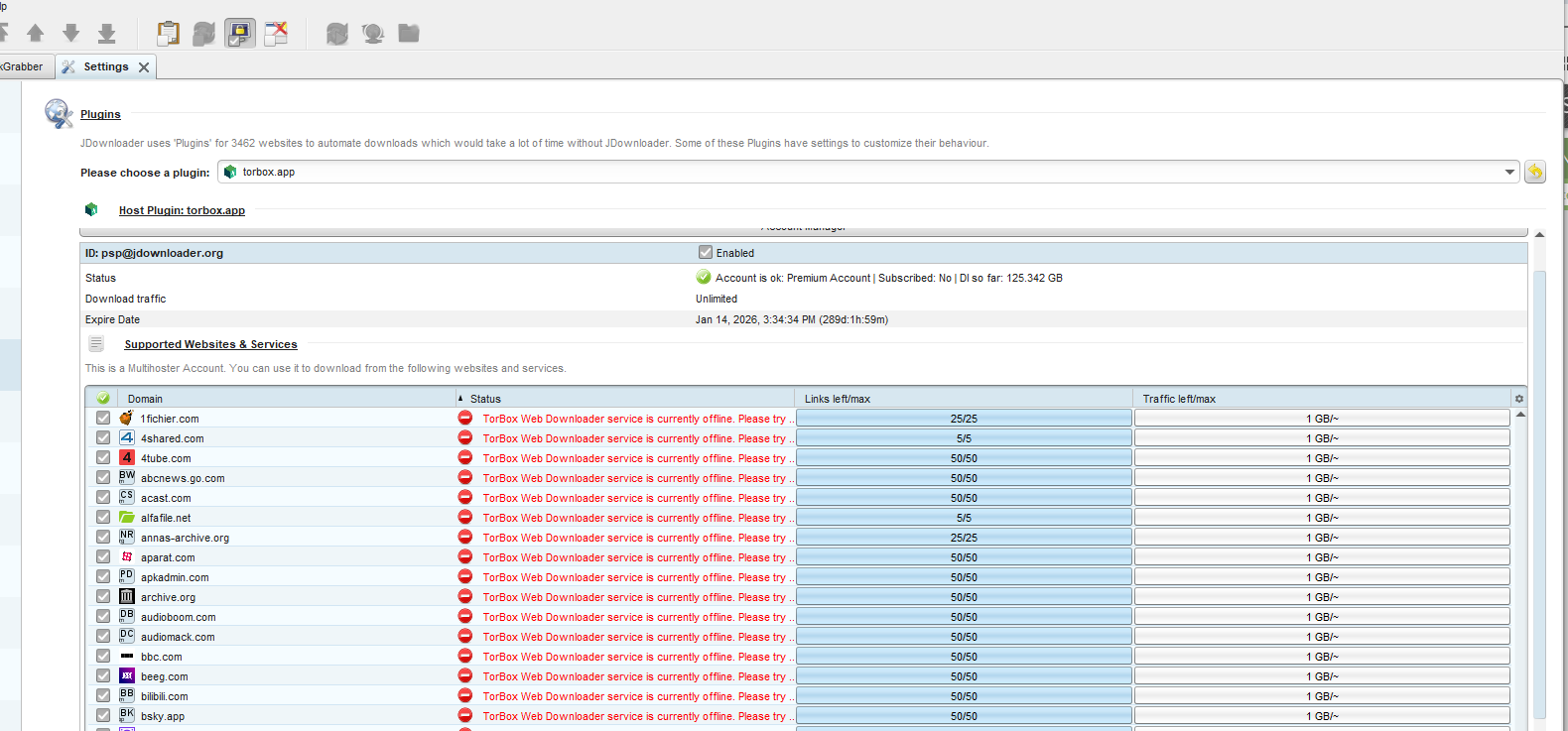The image size is (1568, 731).
Task: Click the 4shared.com site icon
Action: click(127, 437)
